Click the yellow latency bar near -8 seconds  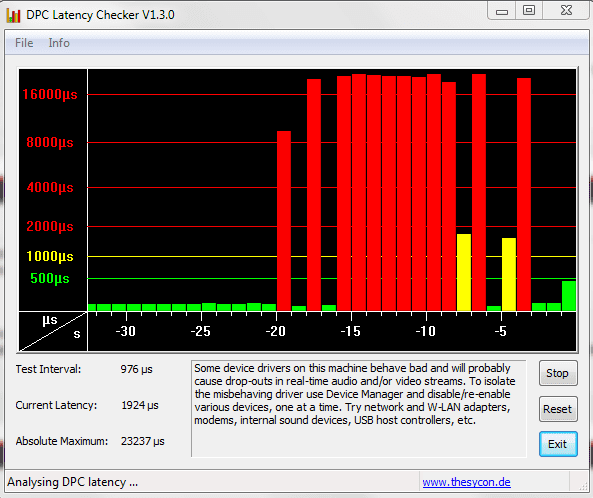point(464,272)
